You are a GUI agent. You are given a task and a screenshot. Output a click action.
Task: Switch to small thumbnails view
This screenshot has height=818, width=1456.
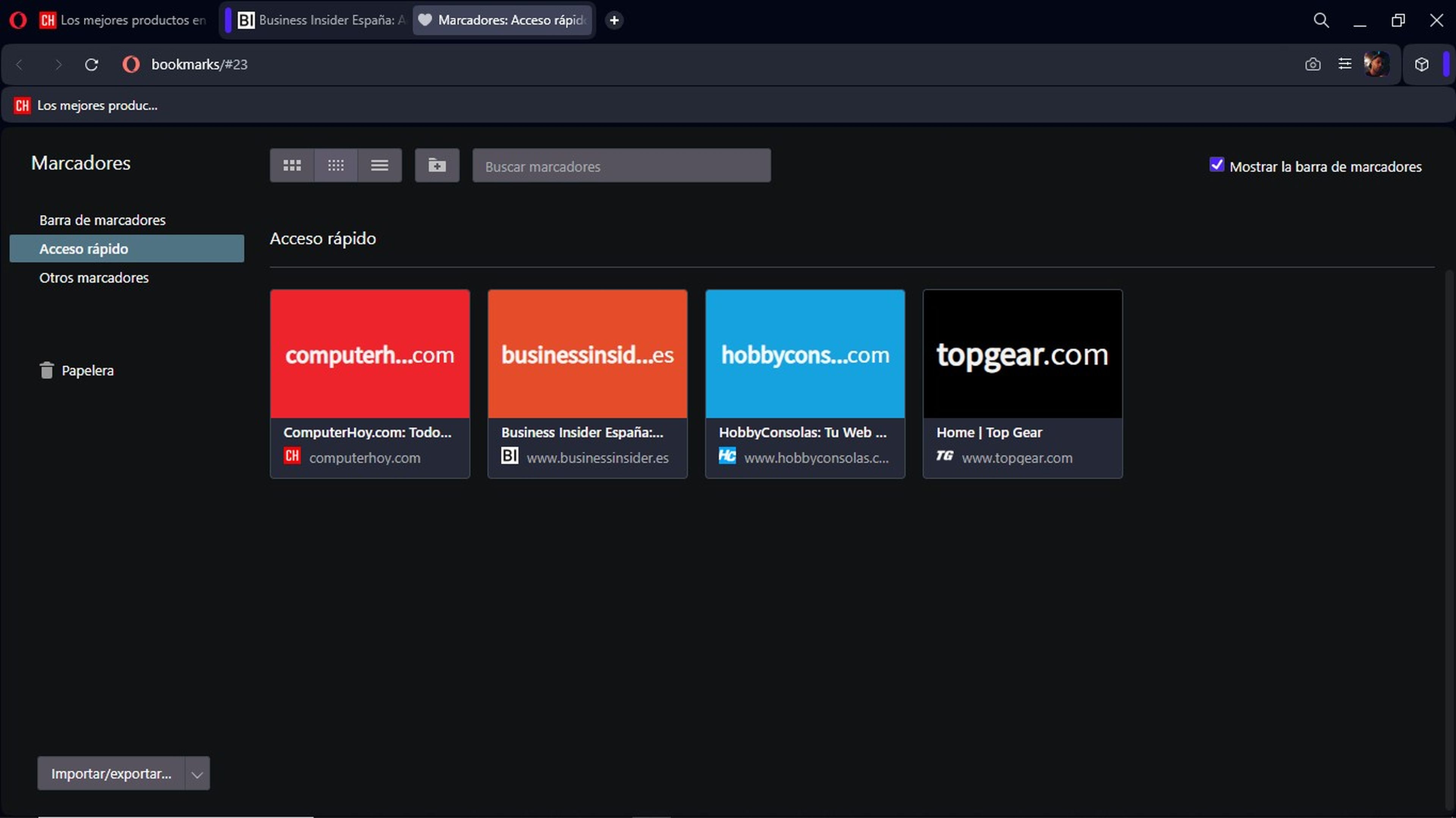pos(336,166)
